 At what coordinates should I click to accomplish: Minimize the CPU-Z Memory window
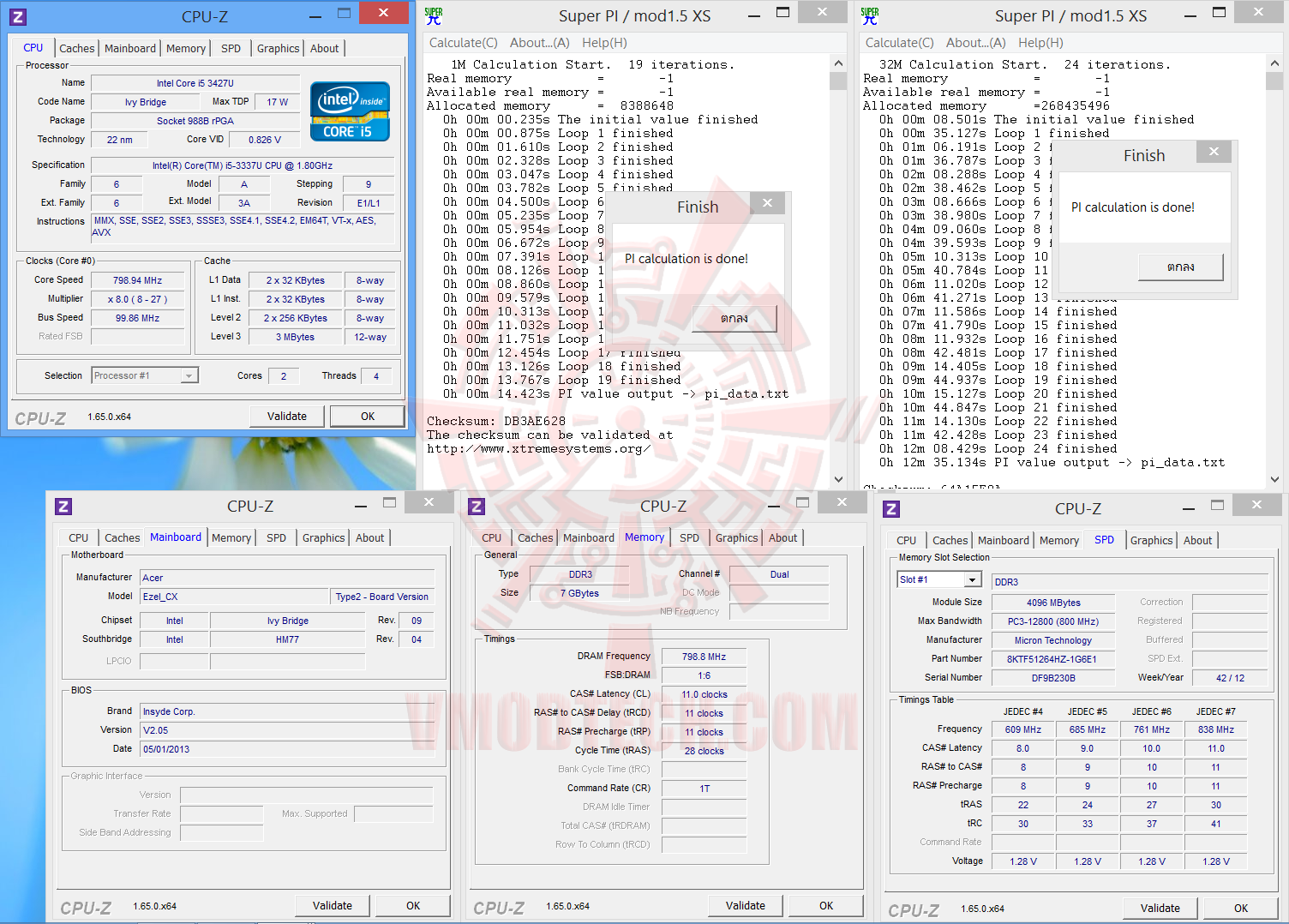(774, 506)
